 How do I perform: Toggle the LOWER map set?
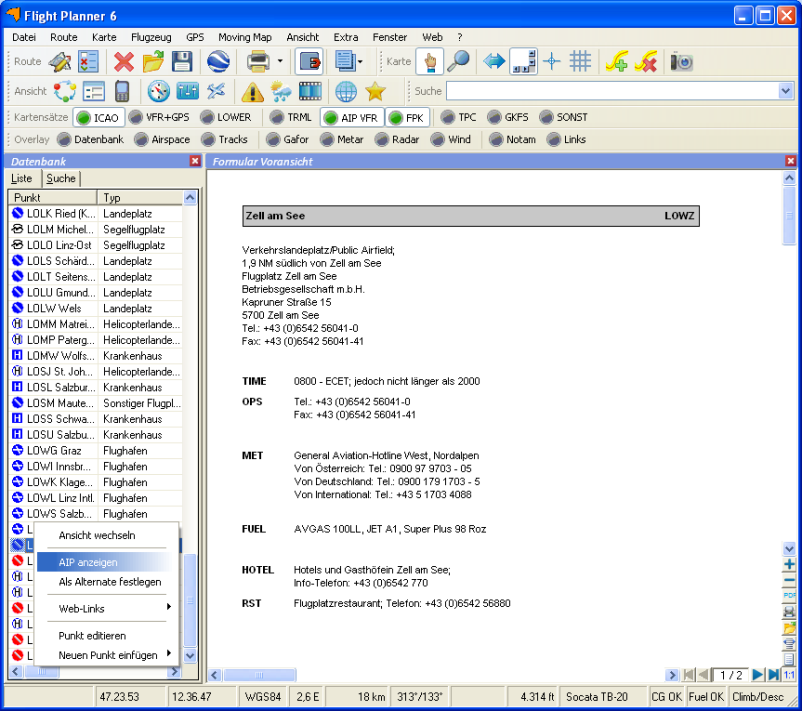(x=226, y=117)
